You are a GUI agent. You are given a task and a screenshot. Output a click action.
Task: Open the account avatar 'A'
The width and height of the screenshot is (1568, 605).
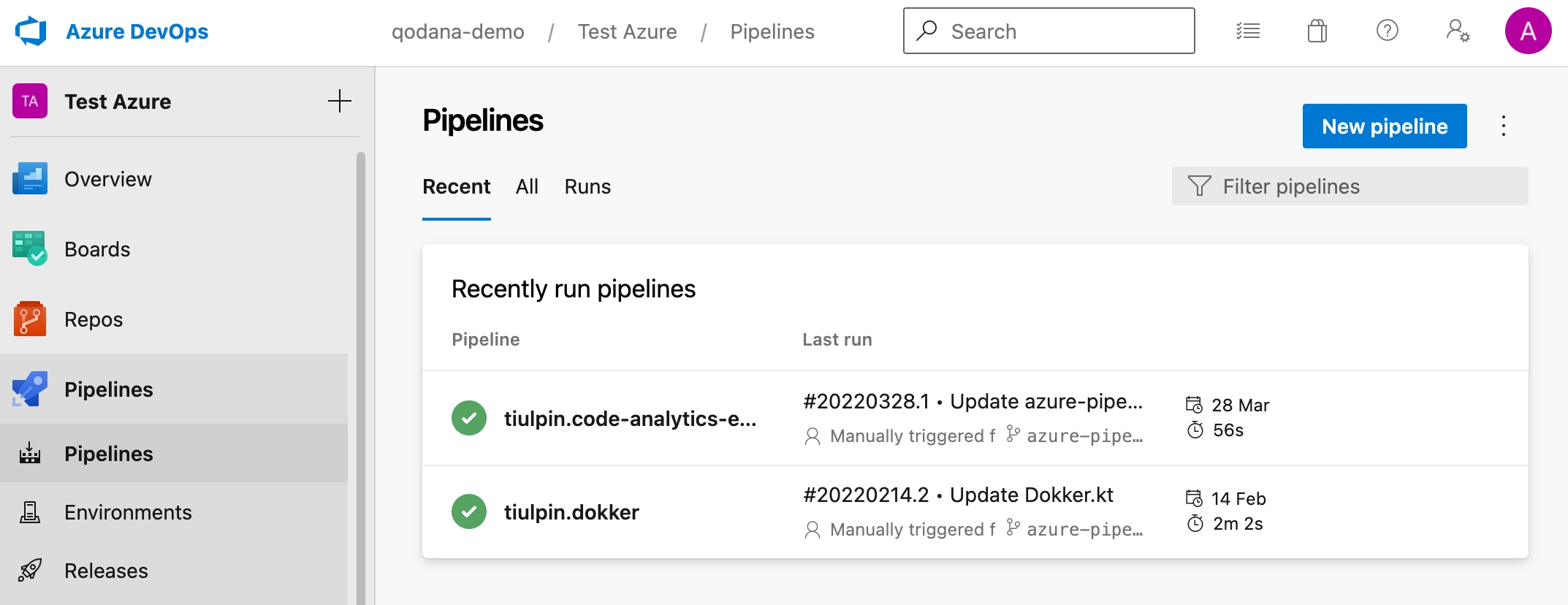1528,31
